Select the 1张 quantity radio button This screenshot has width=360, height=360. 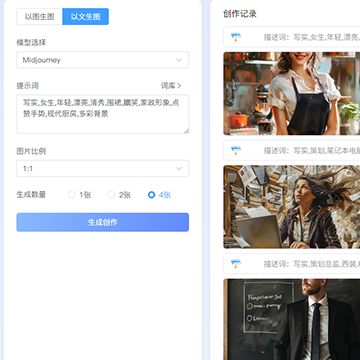coord(72,195)
